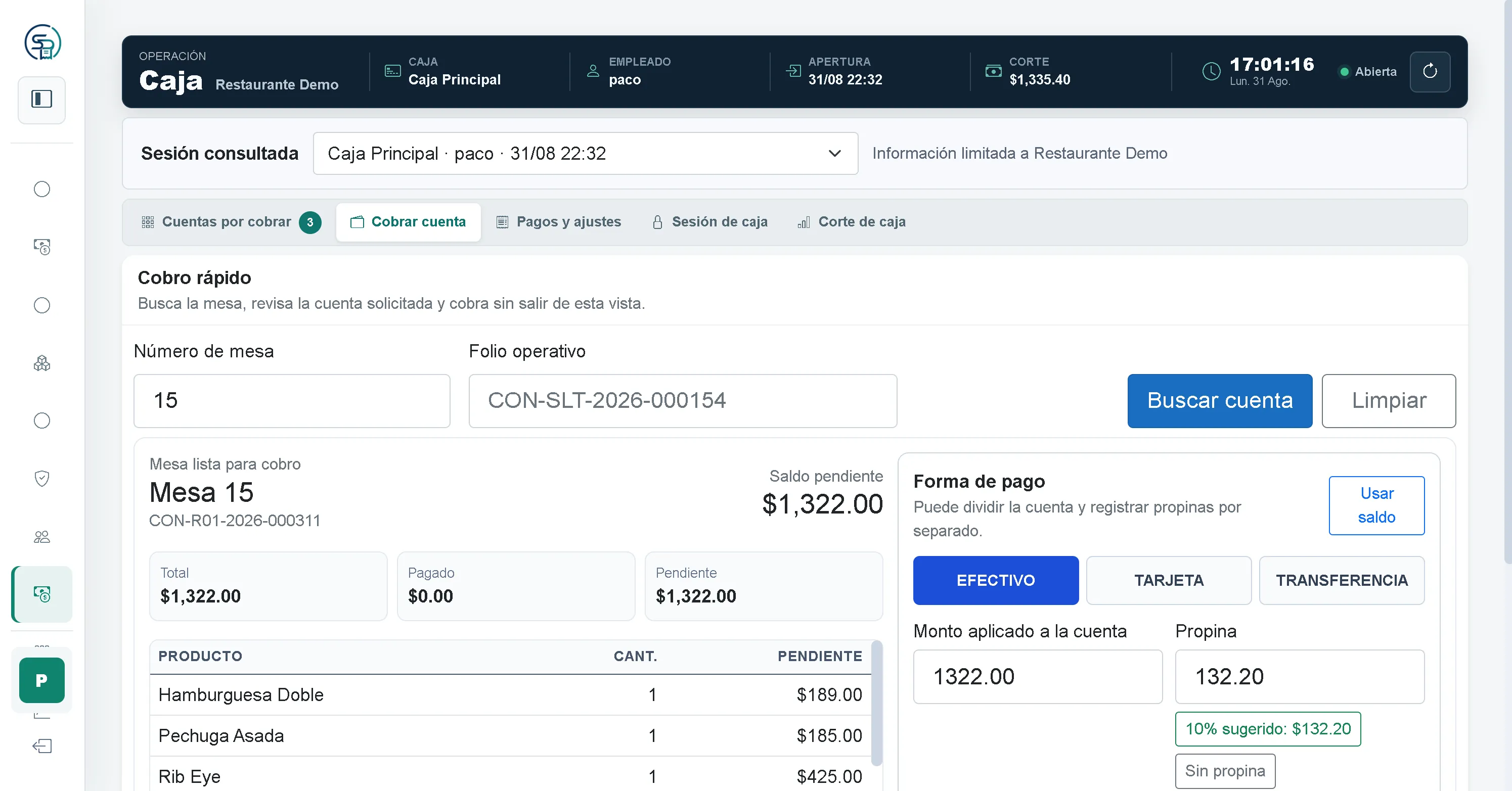Select TARJETA payment method
Viewport: 1512px width, 791px height.
tap(1169, 580)
